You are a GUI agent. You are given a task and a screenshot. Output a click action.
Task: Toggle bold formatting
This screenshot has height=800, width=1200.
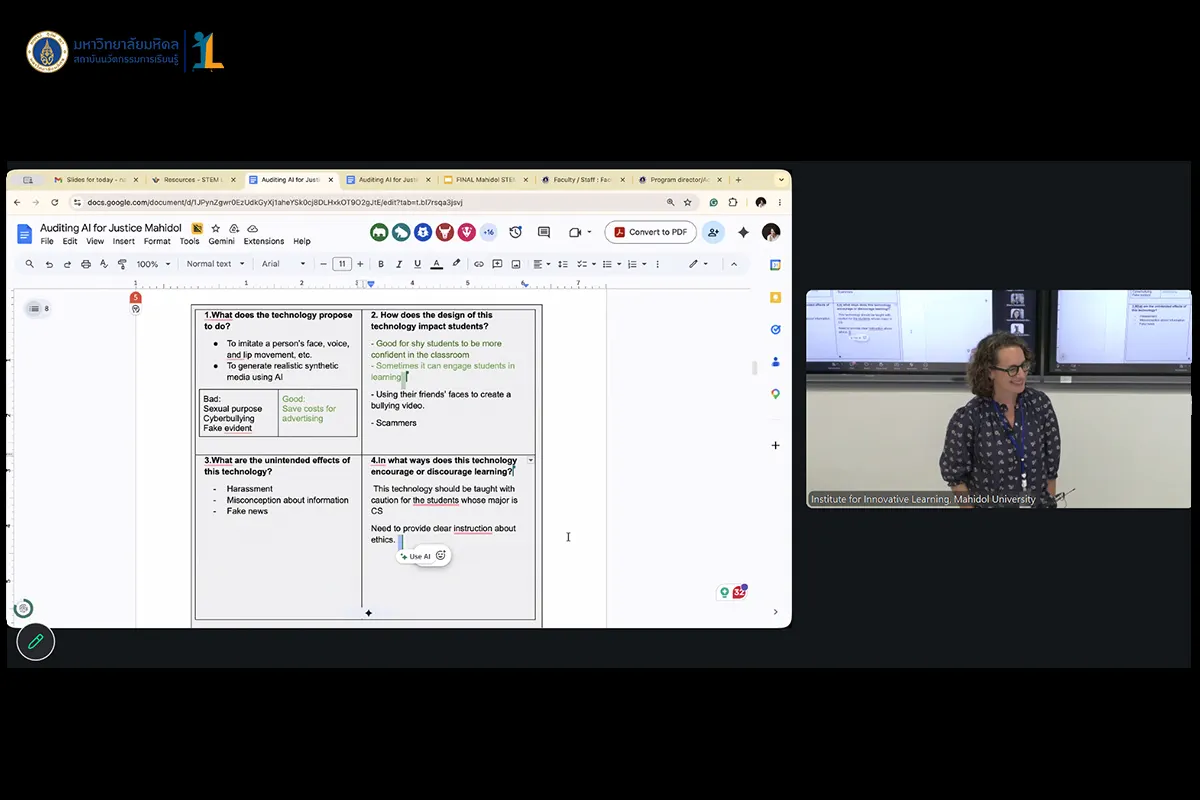coord(381,264)
